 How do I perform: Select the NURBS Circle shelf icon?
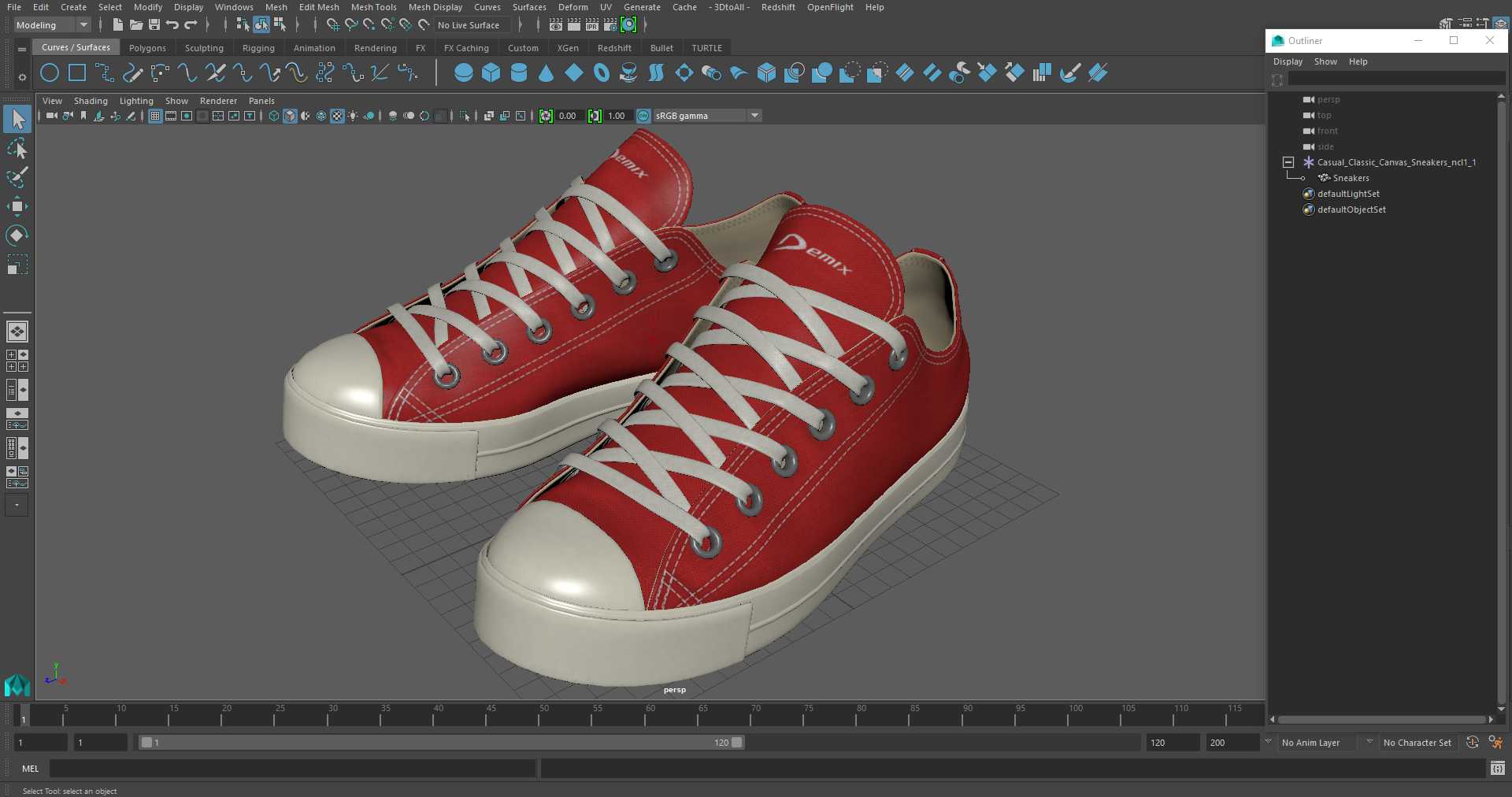tap(50, 73)
